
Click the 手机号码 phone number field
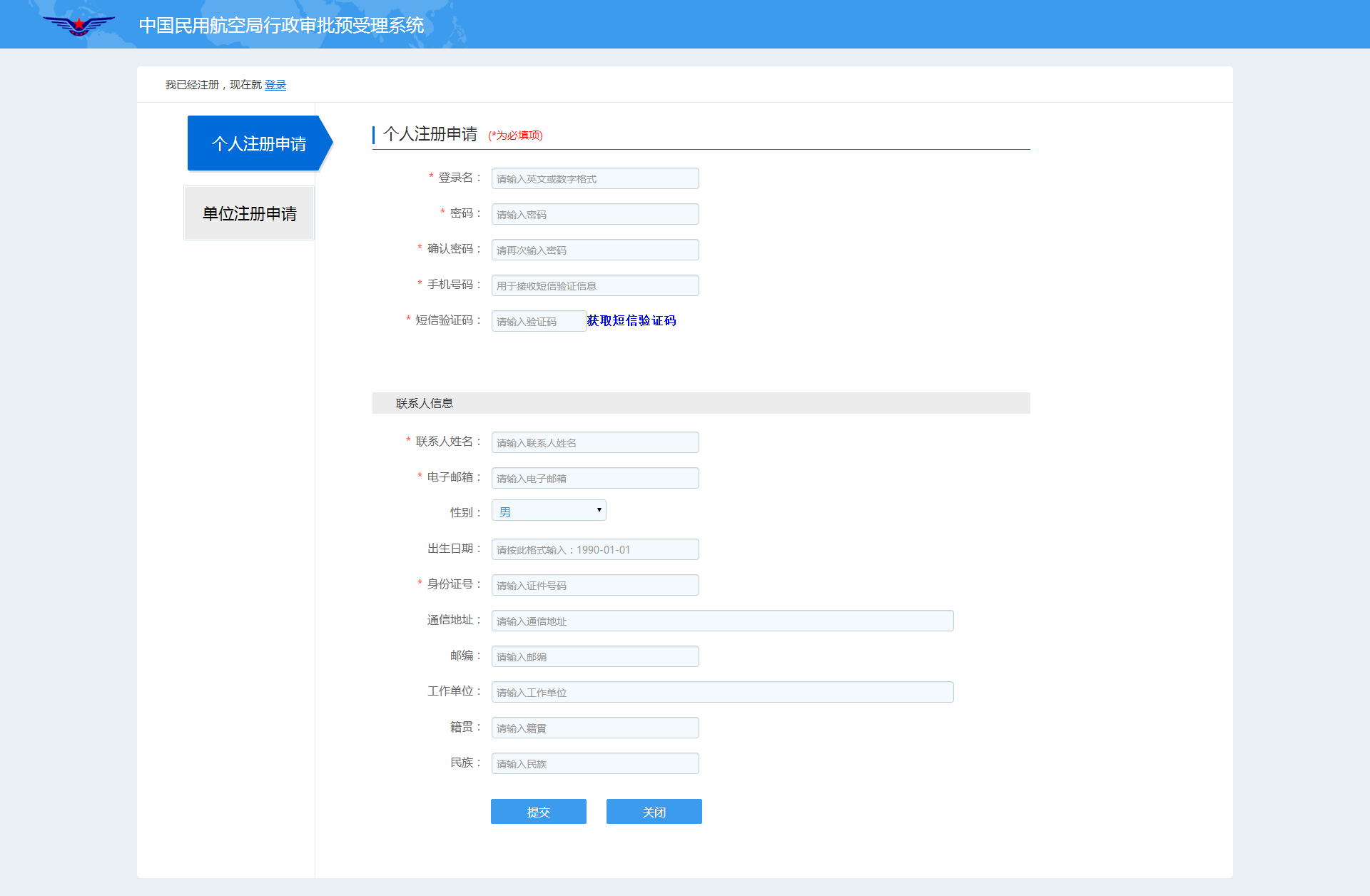pyautogui.click(x=595, y=285)
